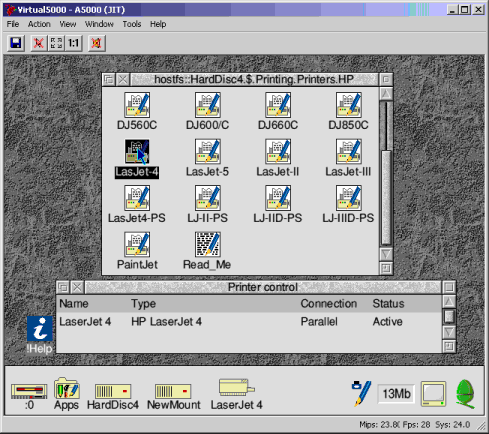Click the Printer control scrollbar thumb
489x434 pixels.
[x=449, y=317]
